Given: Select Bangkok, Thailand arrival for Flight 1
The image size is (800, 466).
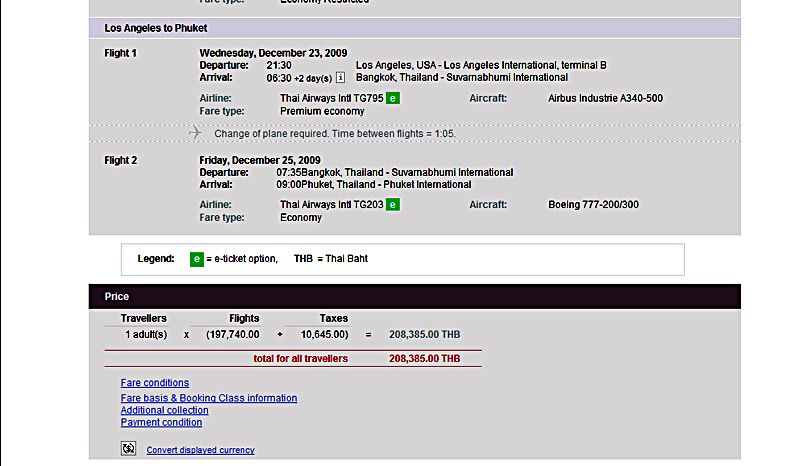Looking at the screenshot, I should point(462,78).
